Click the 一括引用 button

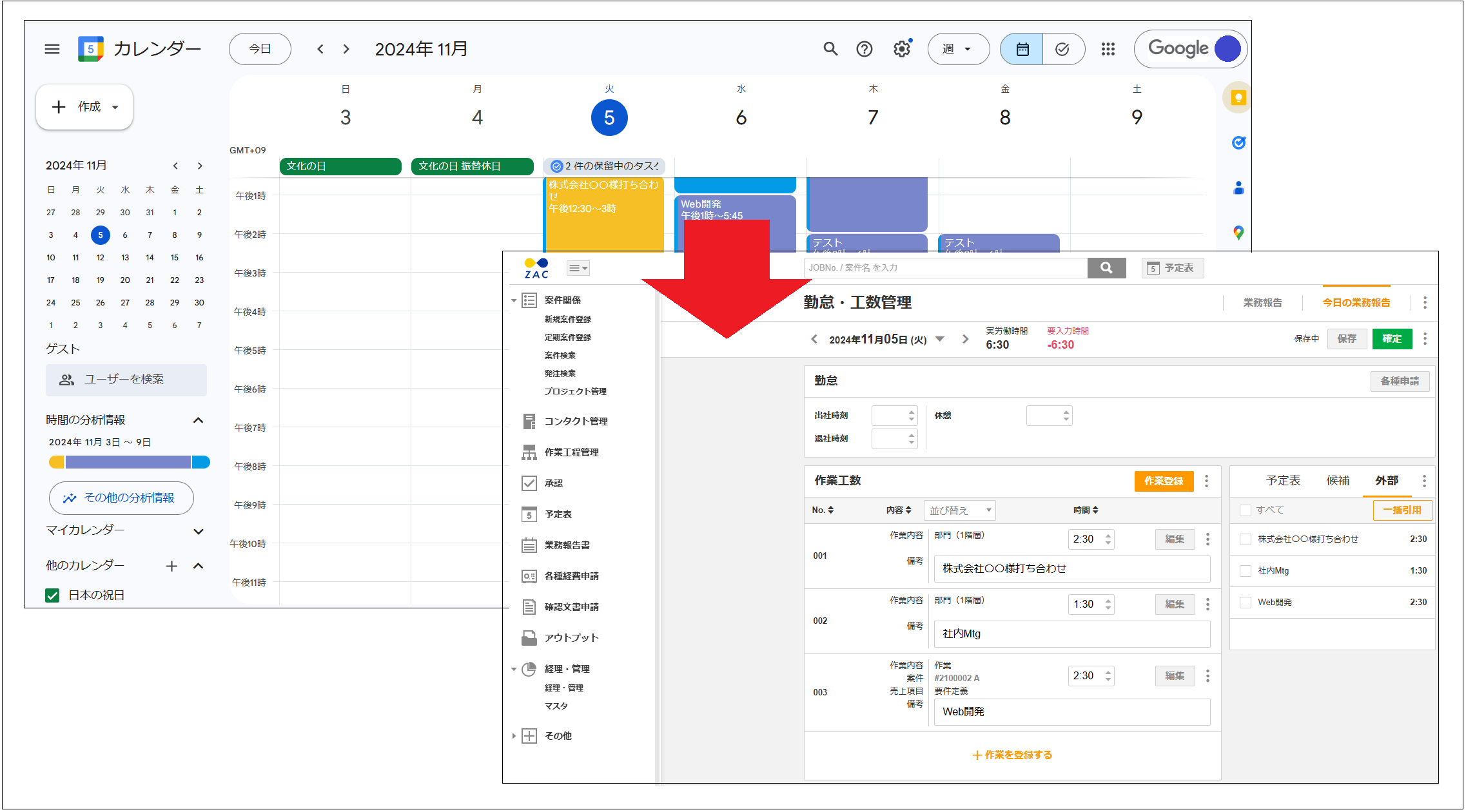[x=1403, y=510]
